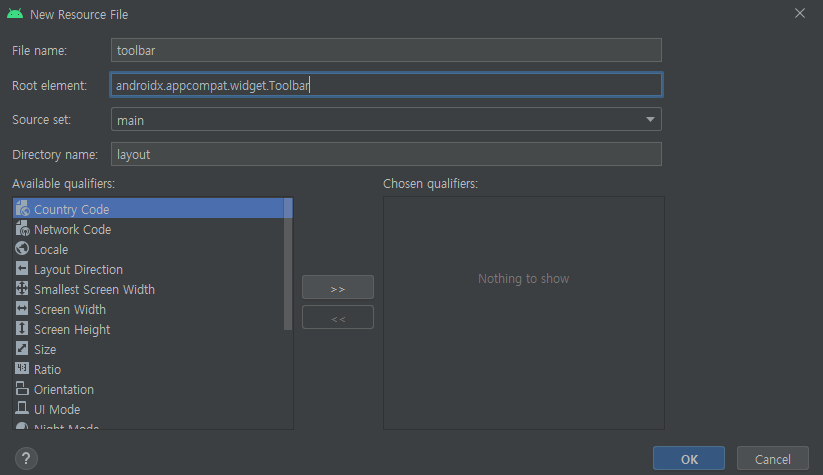Click the available qualifiers list scrollbar
The height and width of the screenshot is (475, 823).
tap(288, 264)
